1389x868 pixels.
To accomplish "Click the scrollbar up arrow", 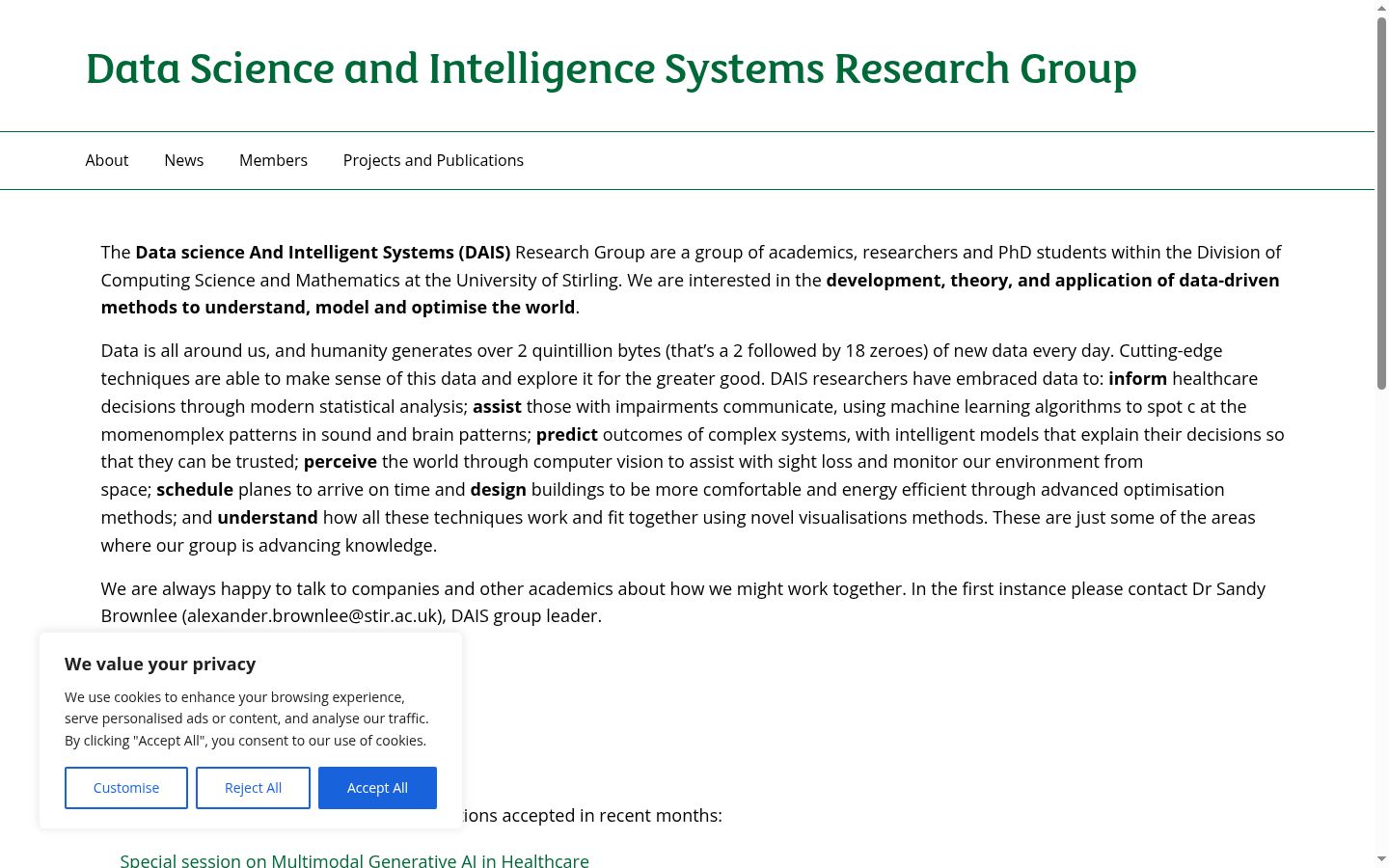I will (1381, 8).
